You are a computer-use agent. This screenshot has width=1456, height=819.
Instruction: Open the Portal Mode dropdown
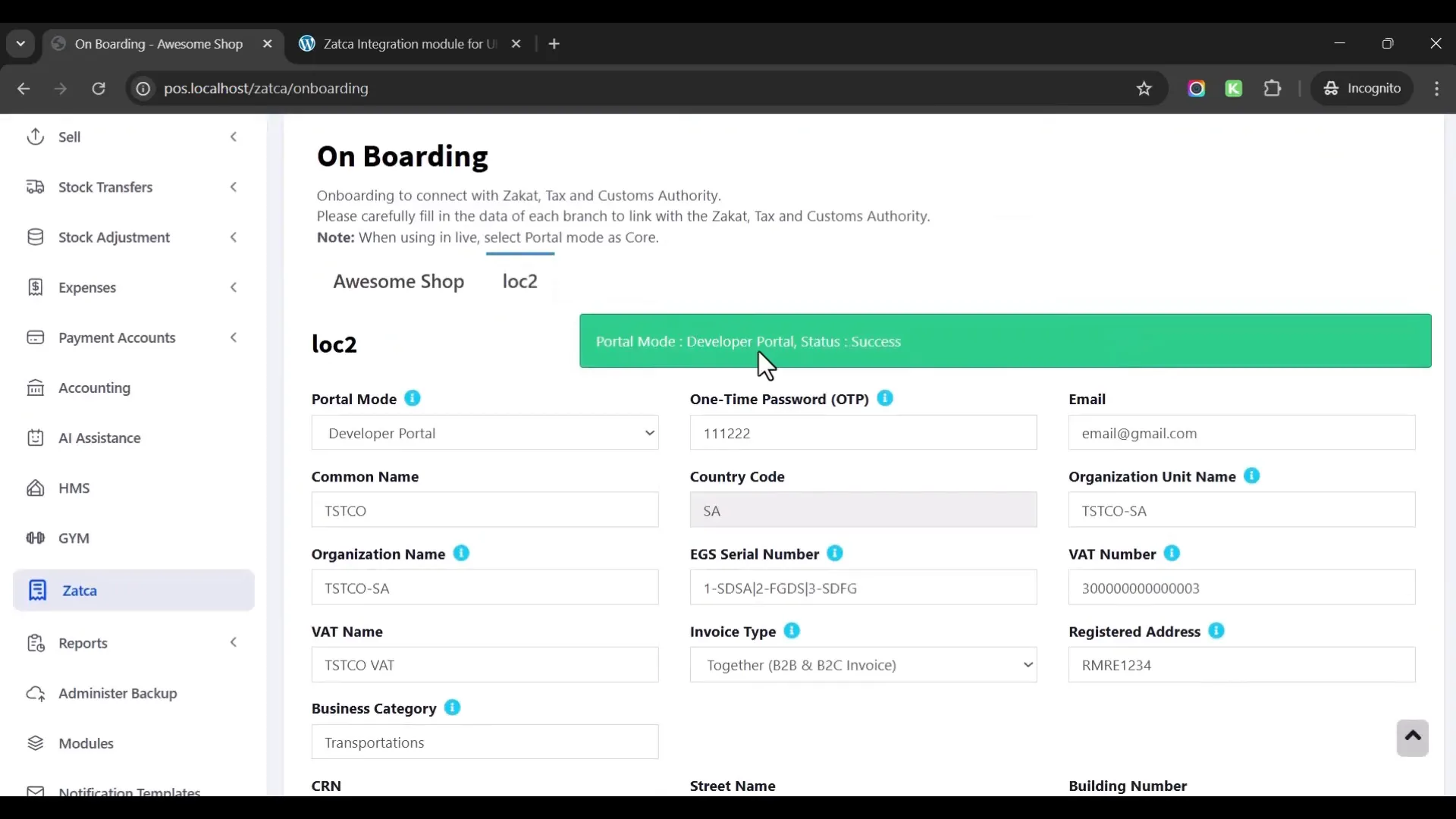[x=485, y=433]
